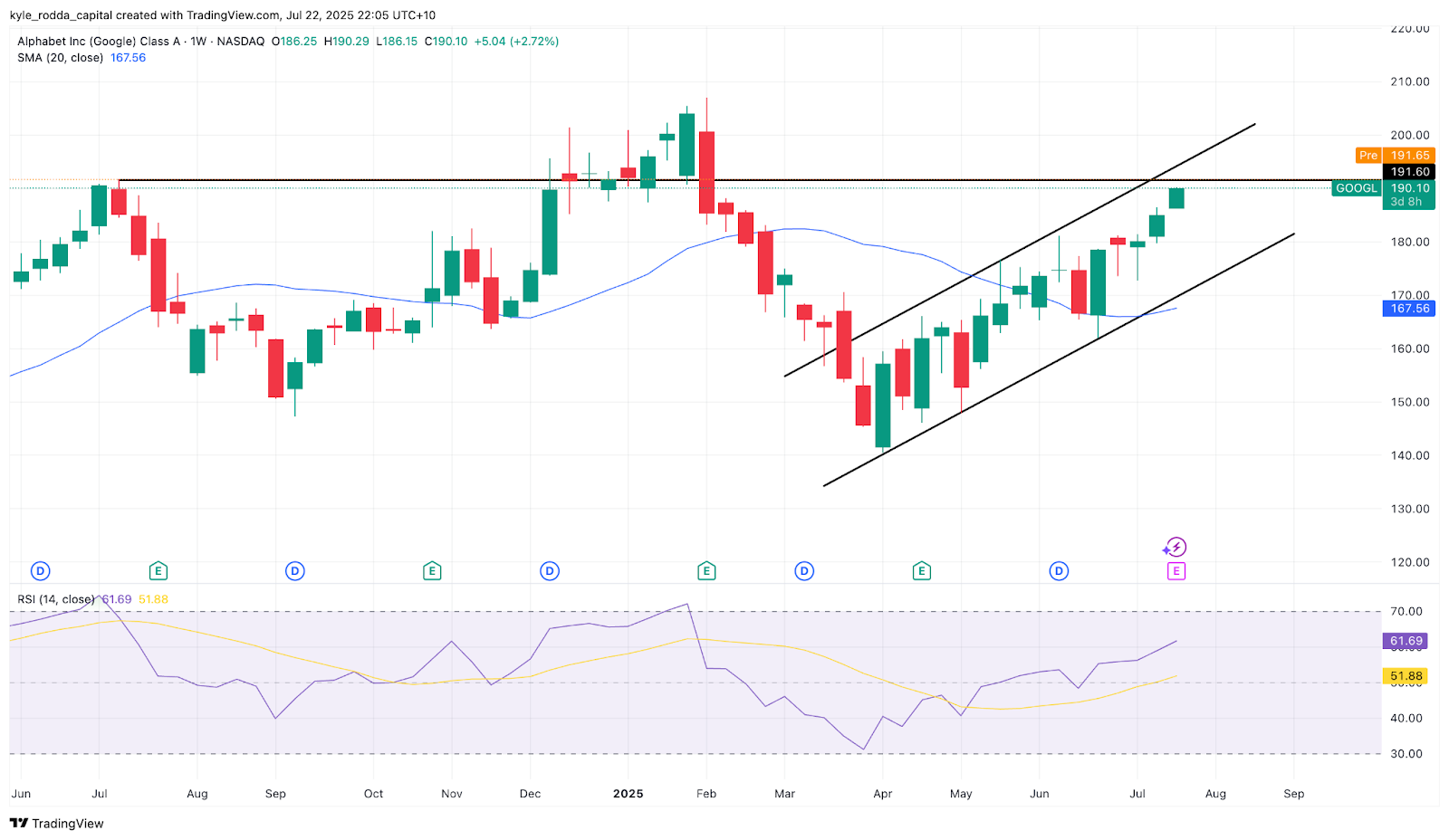Click the 200.00 price axis label

(x=1410, y=135)
